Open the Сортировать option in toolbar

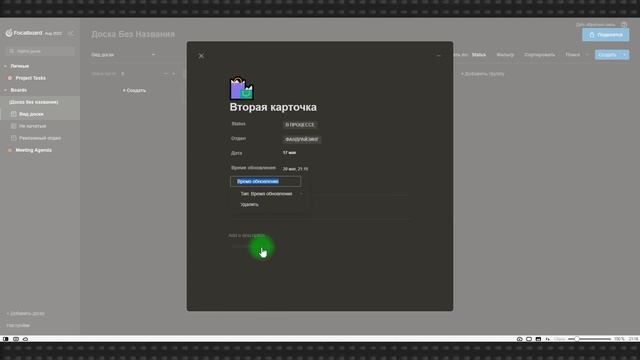(540, 55)
